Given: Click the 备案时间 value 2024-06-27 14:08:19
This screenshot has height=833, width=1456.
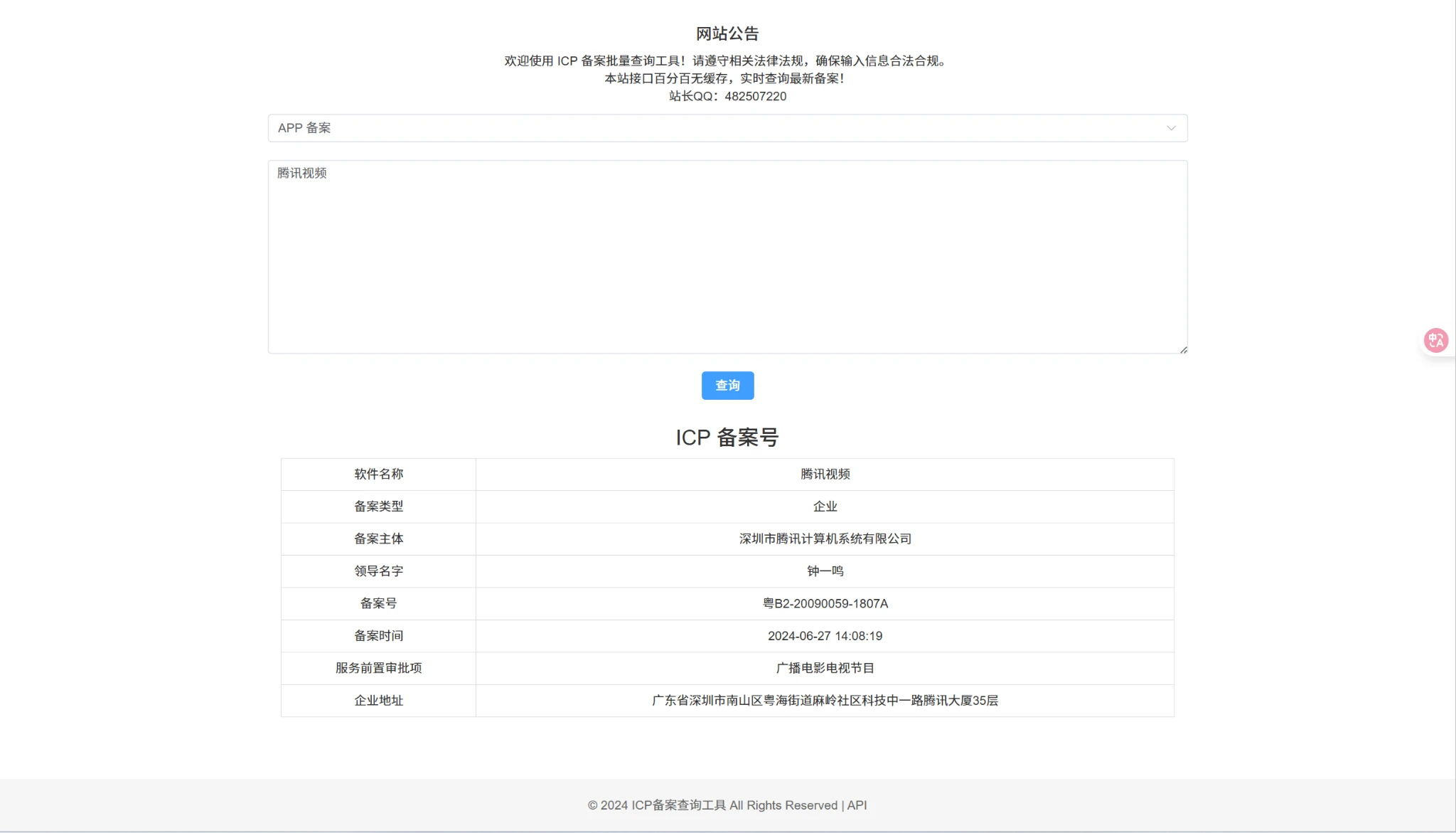Looking at the screenshot, I should [x=825, y=636].
